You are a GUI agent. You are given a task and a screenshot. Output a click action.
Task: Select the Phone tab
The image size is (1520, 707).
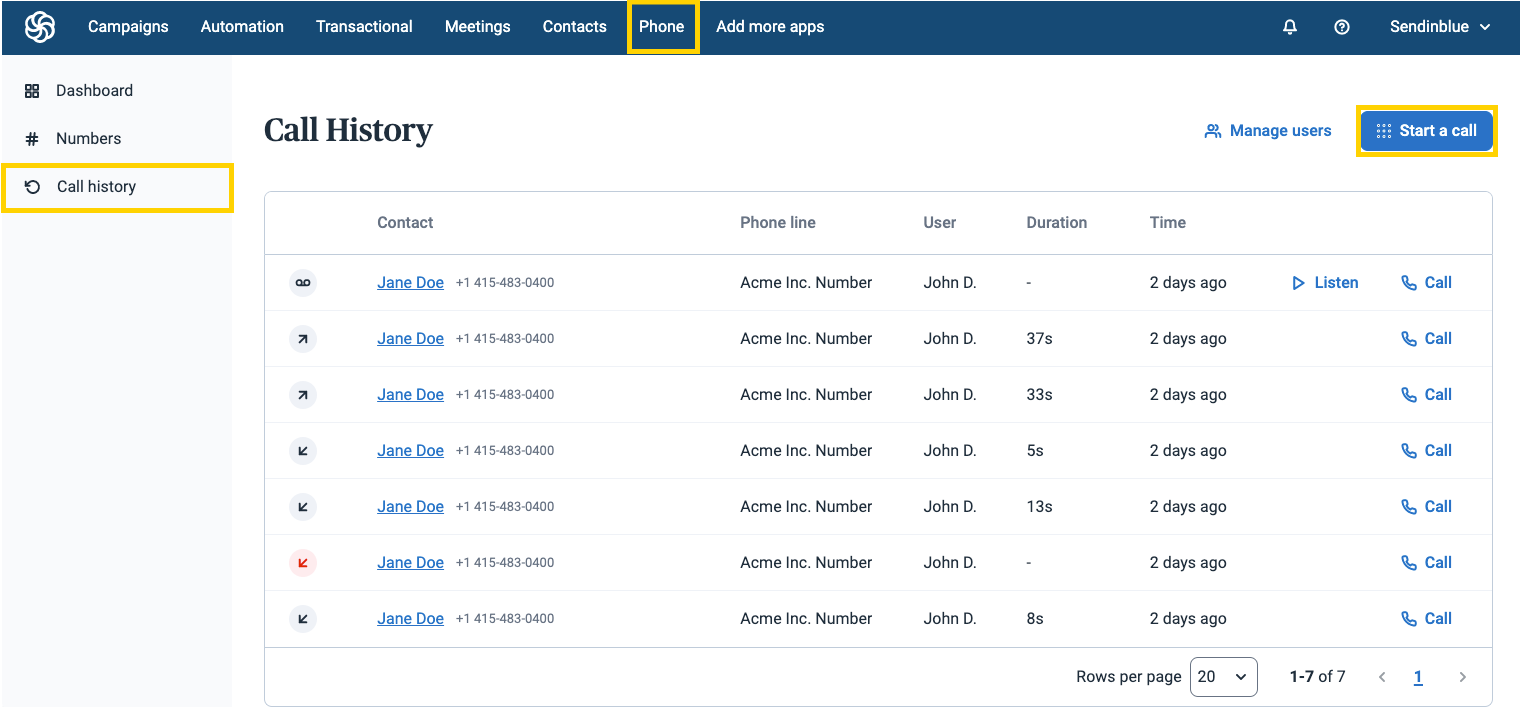pos(662,27)
